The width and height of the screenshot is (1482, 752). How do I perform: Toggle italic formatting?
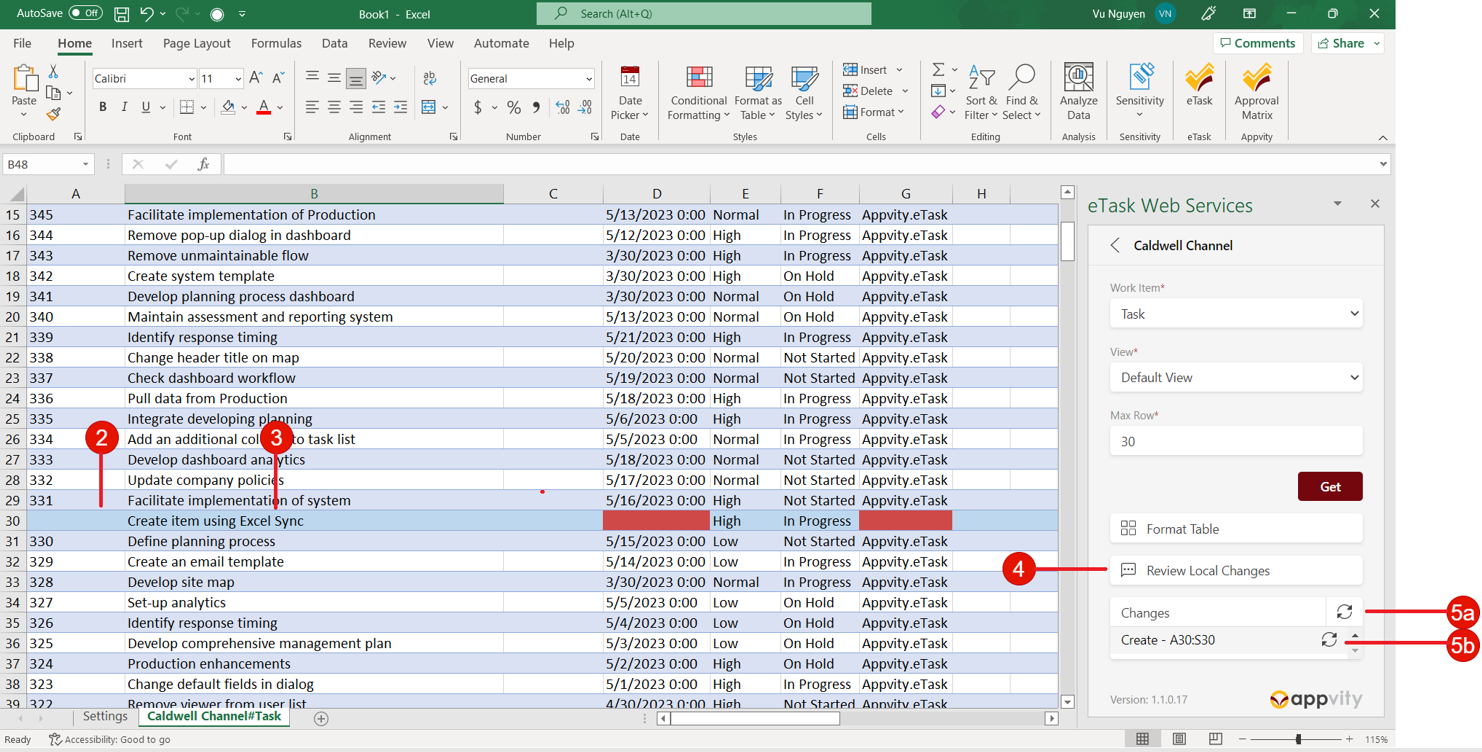pyautogui.click(x=124, y=107)
